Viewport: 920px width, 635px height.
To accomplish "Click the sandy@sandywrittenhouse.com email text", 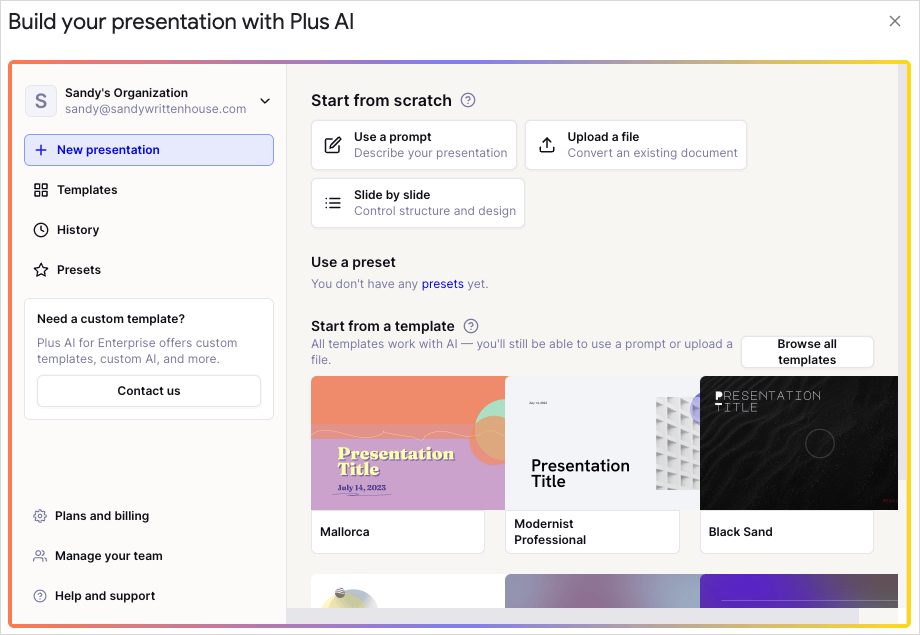I will pos(155,109).
